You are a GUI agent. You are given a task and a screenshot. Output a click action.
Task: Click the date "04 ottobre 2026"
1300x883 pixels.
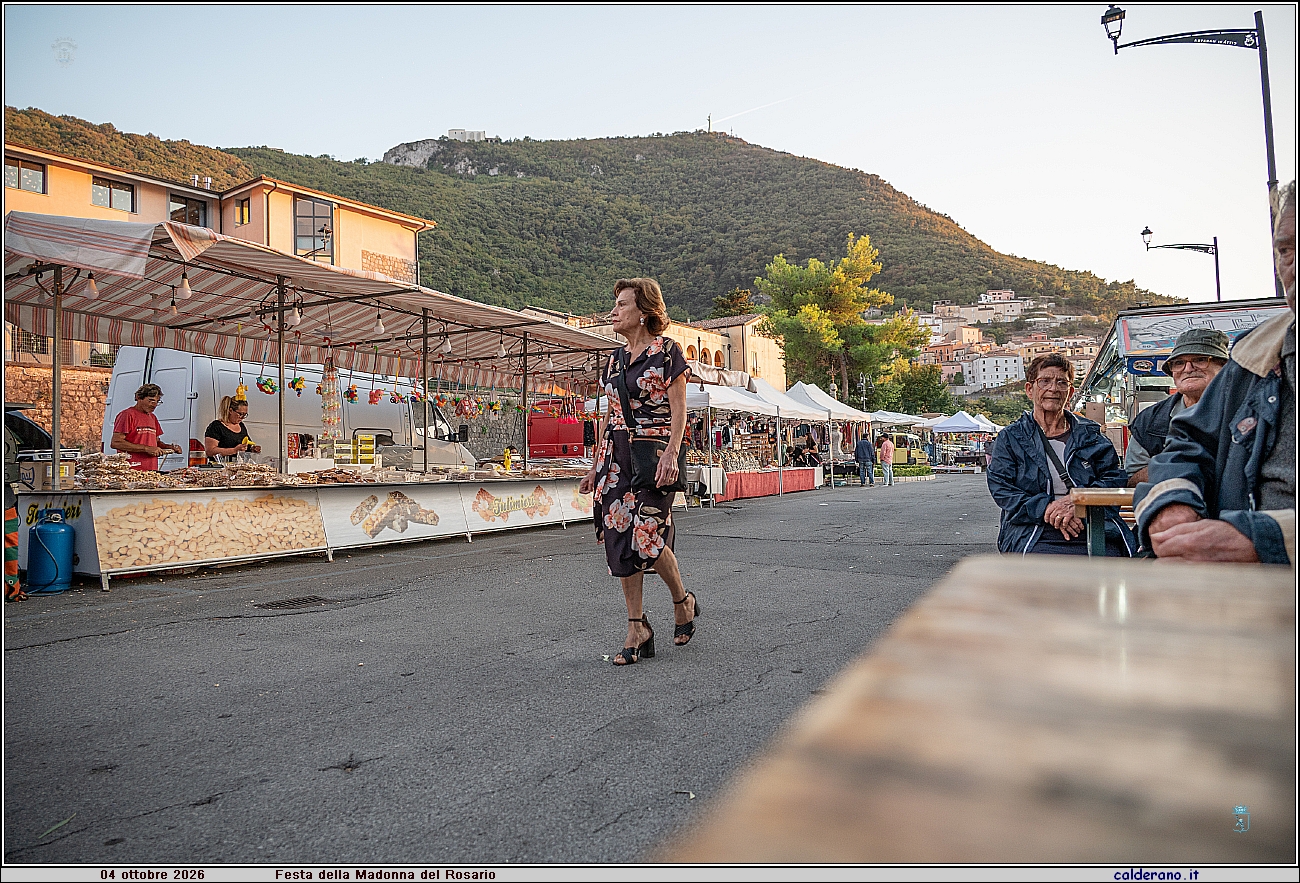click(x=152, y=875)
